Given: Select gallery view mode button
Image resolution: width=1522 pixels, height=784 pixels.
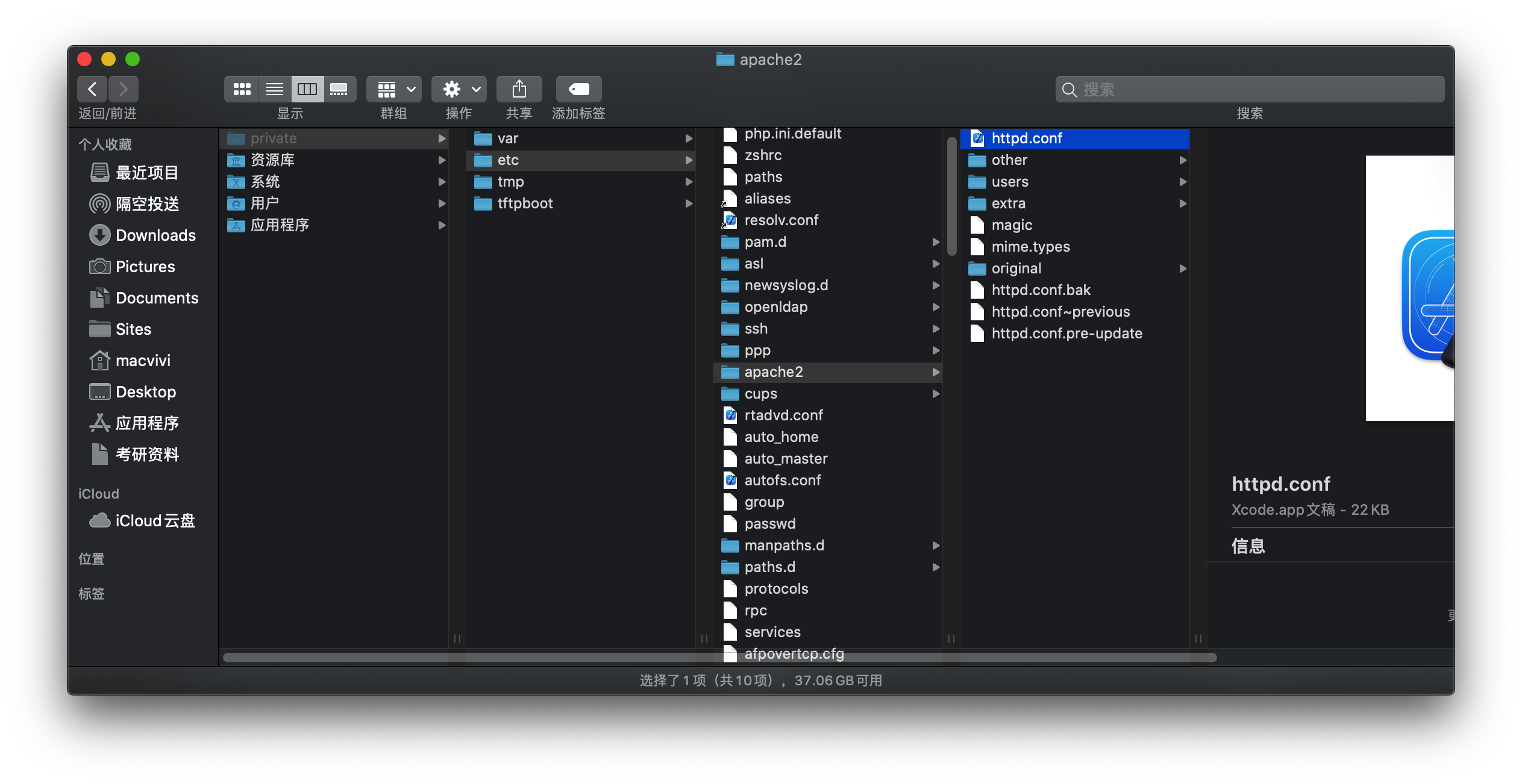Looking at the screenshot, I should (339, 89).
